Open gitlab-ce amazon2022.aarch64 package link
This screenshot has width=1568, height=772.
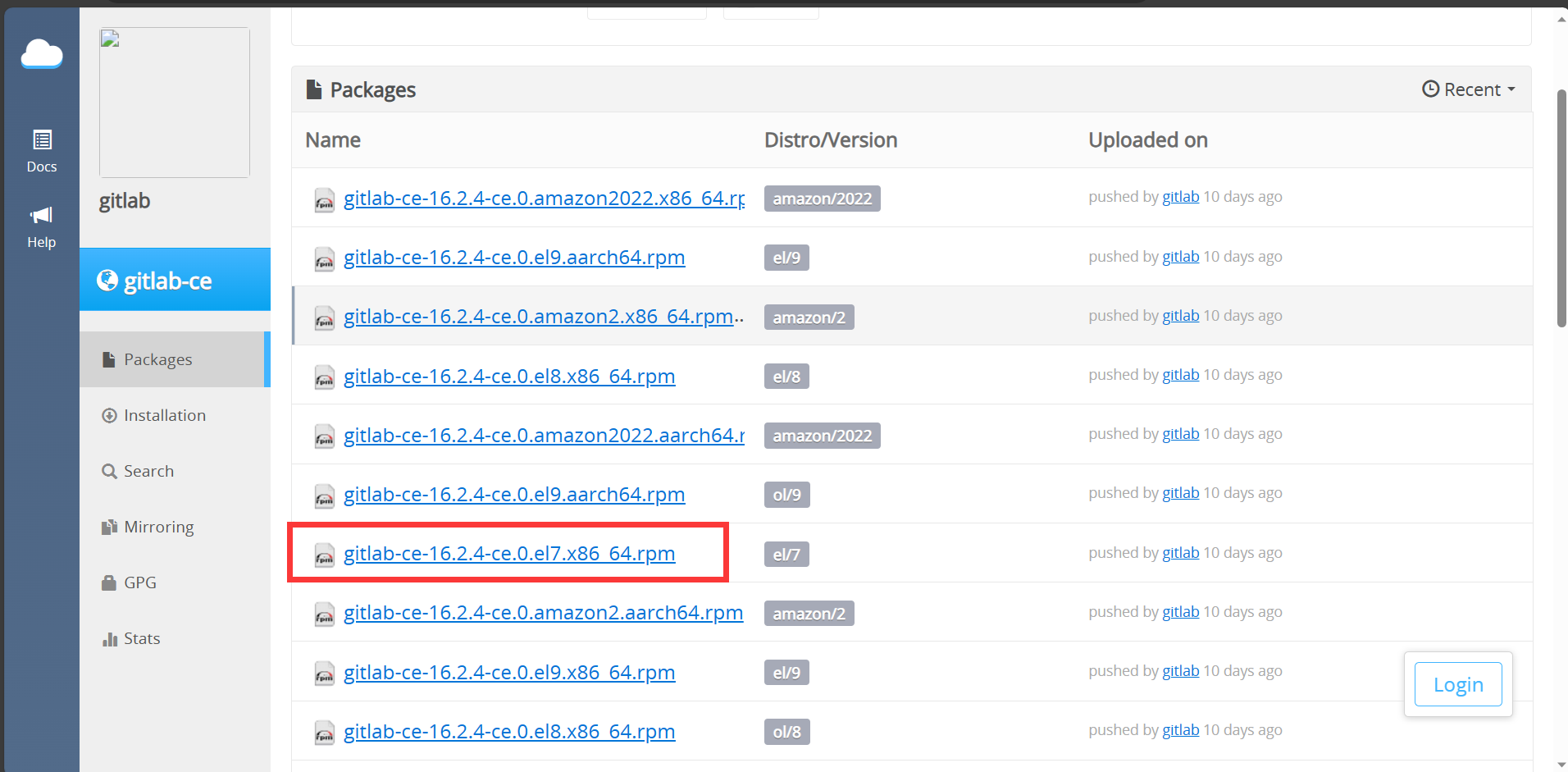click(x=544, y=435)
